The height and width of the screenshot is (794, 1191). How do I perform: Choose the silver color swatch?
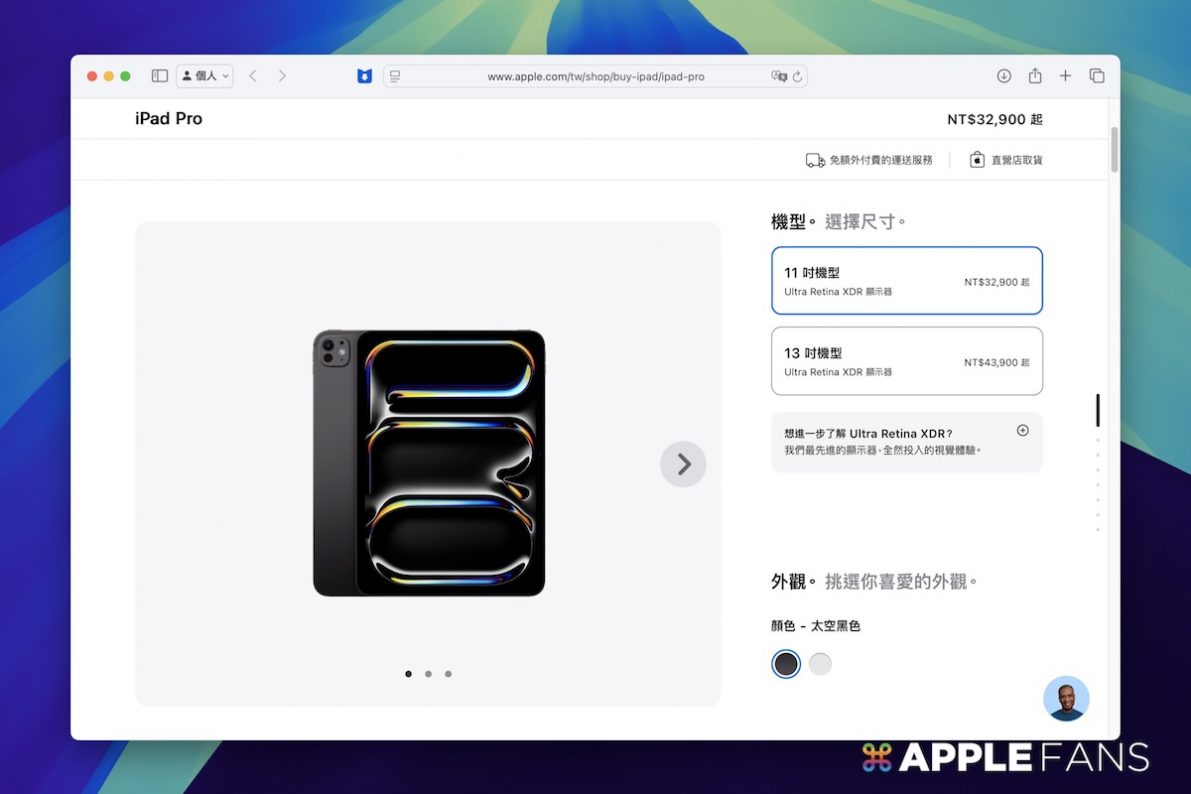[x=820, y=664]
